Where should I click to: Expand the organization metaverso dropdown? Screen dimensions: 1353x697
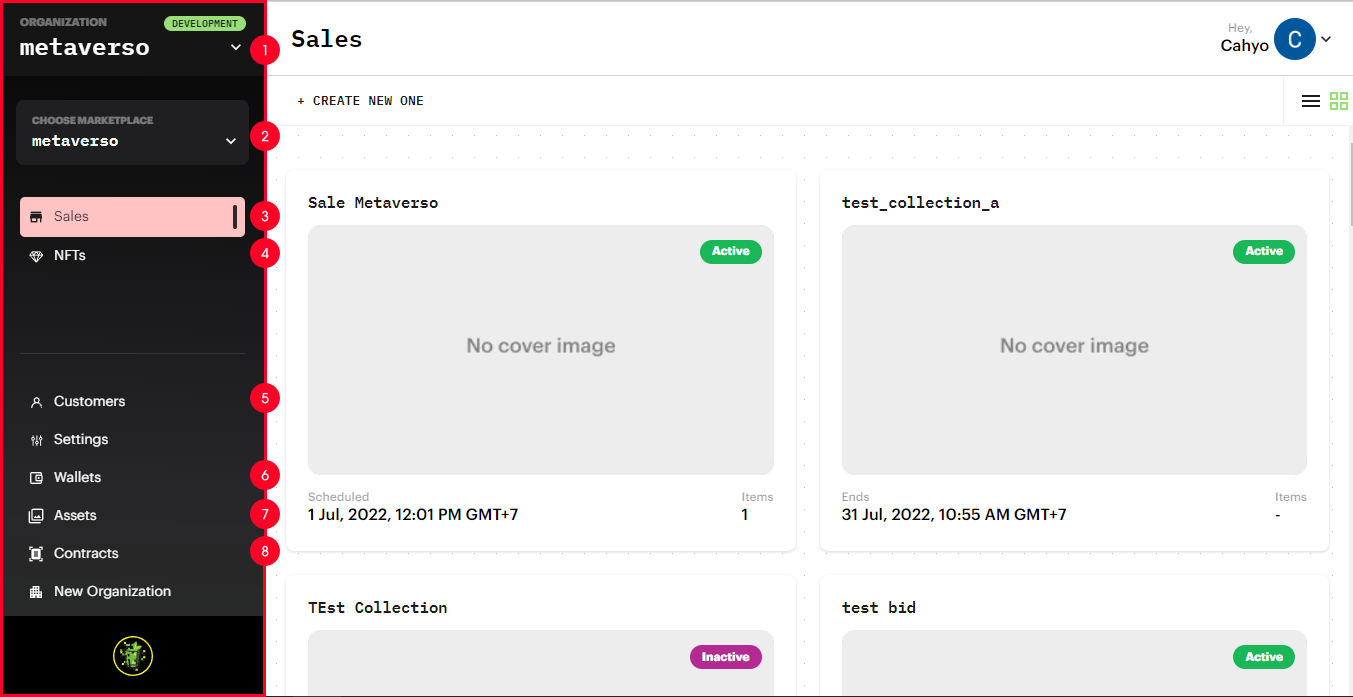(236, 47)
